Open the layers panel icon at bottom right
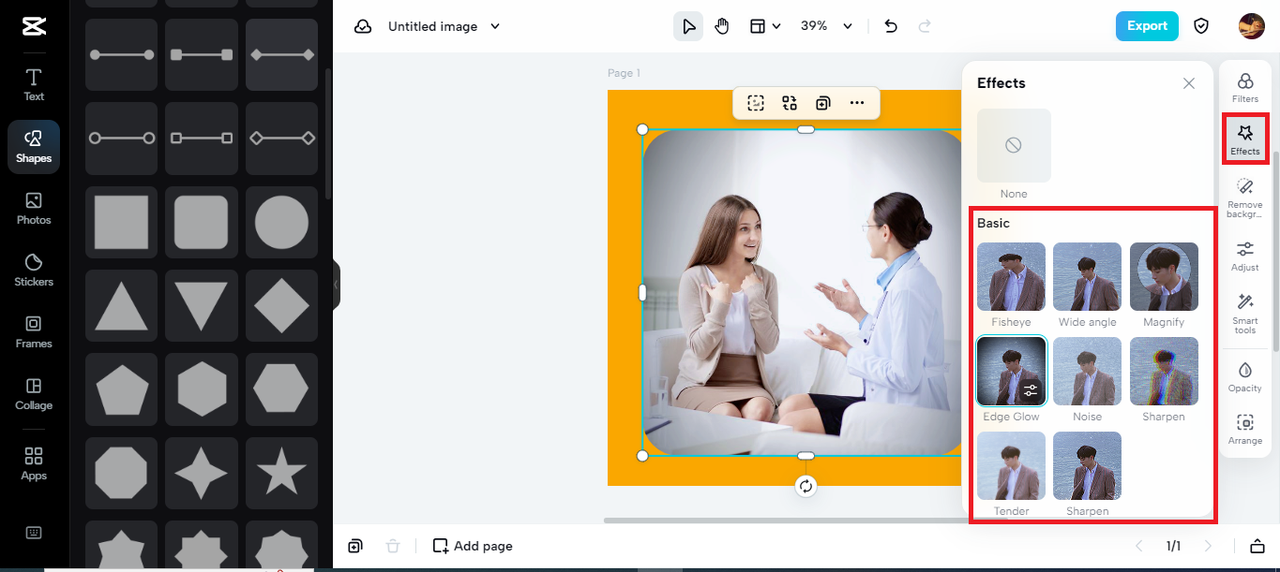This screenshot has height=572, width=1280. (x=1257, y=546)
